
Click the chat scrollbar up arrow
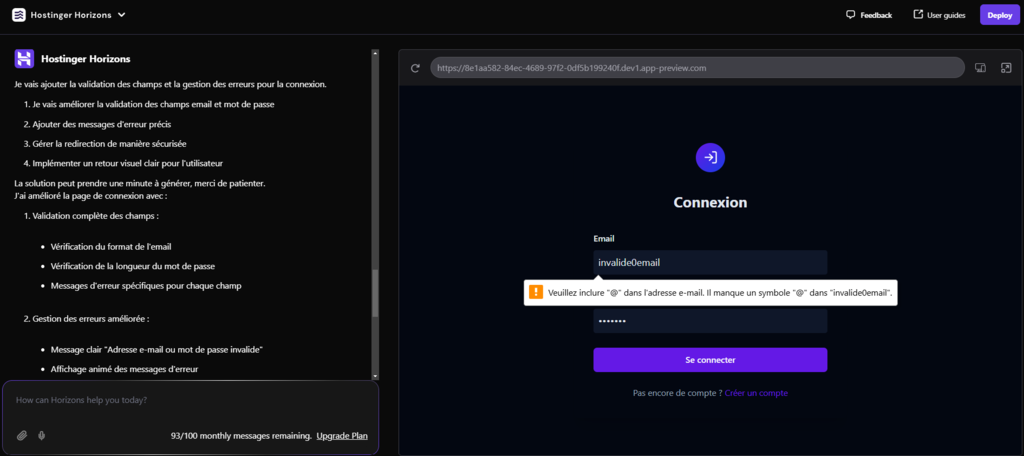tap(375, 53)
